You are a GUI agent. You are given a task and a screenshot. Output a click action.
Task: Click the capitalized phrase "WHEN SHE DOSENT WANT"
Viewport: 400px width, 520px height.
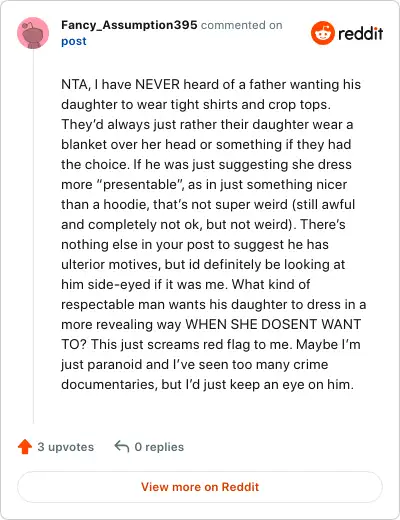pyautogui.click(x=273, y=324)
